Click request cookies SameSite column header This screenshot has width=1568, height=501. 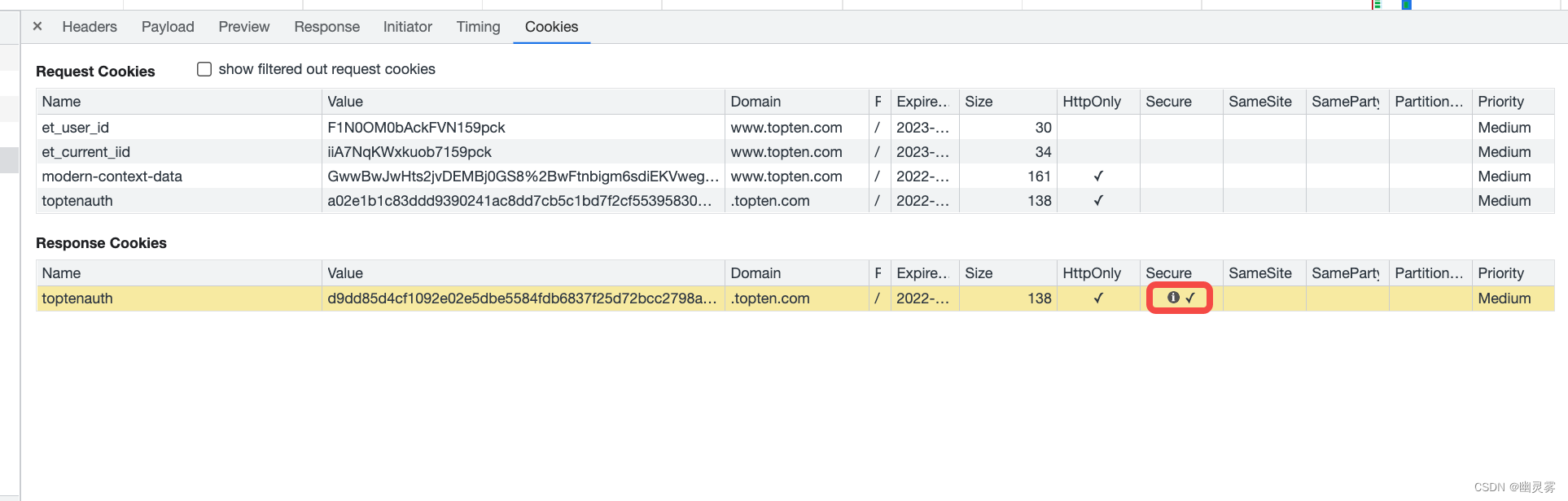[x=1264, y=102]
